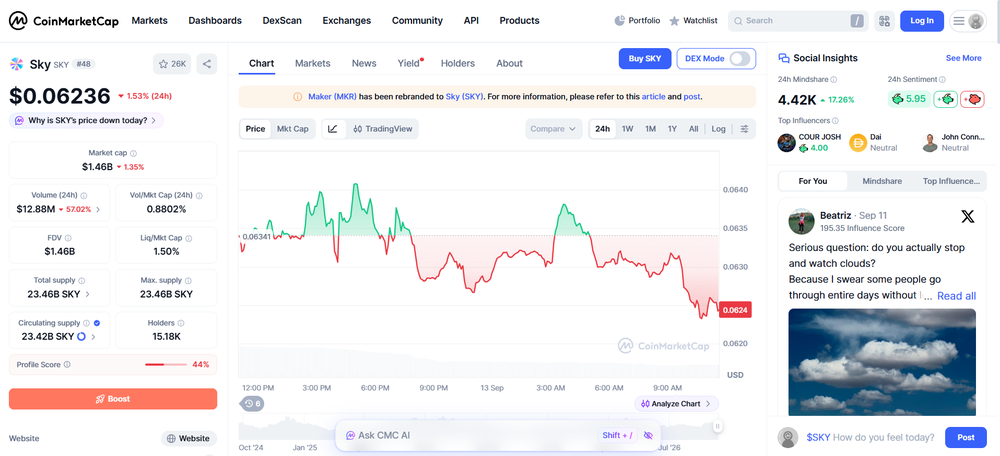Screen dimensions: 1000x456
Task: Select Price chart mode
Action: click(x=255, y=129)
